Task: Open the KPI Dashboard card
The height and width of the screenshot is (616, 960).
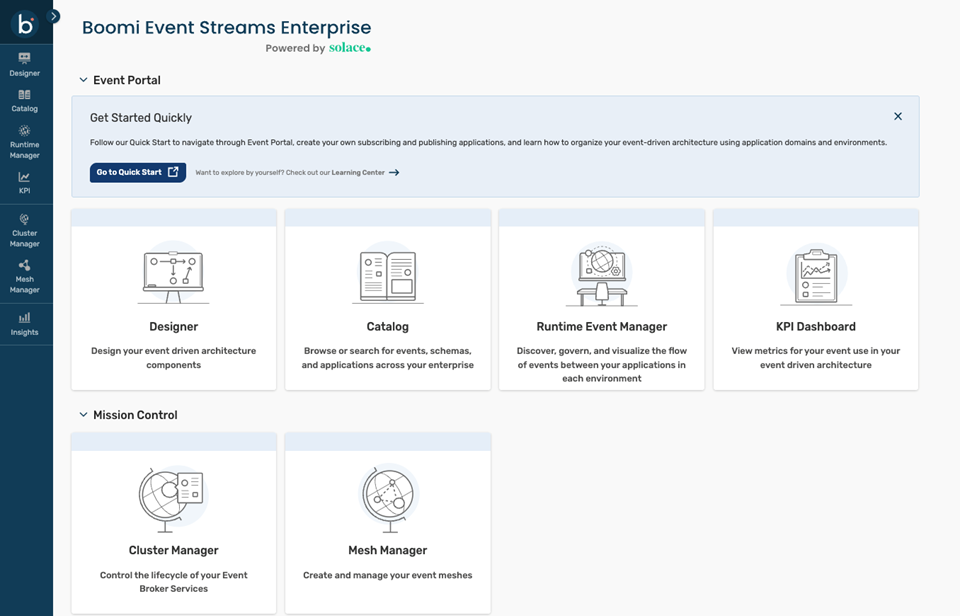Action: (x=816, y=300)
